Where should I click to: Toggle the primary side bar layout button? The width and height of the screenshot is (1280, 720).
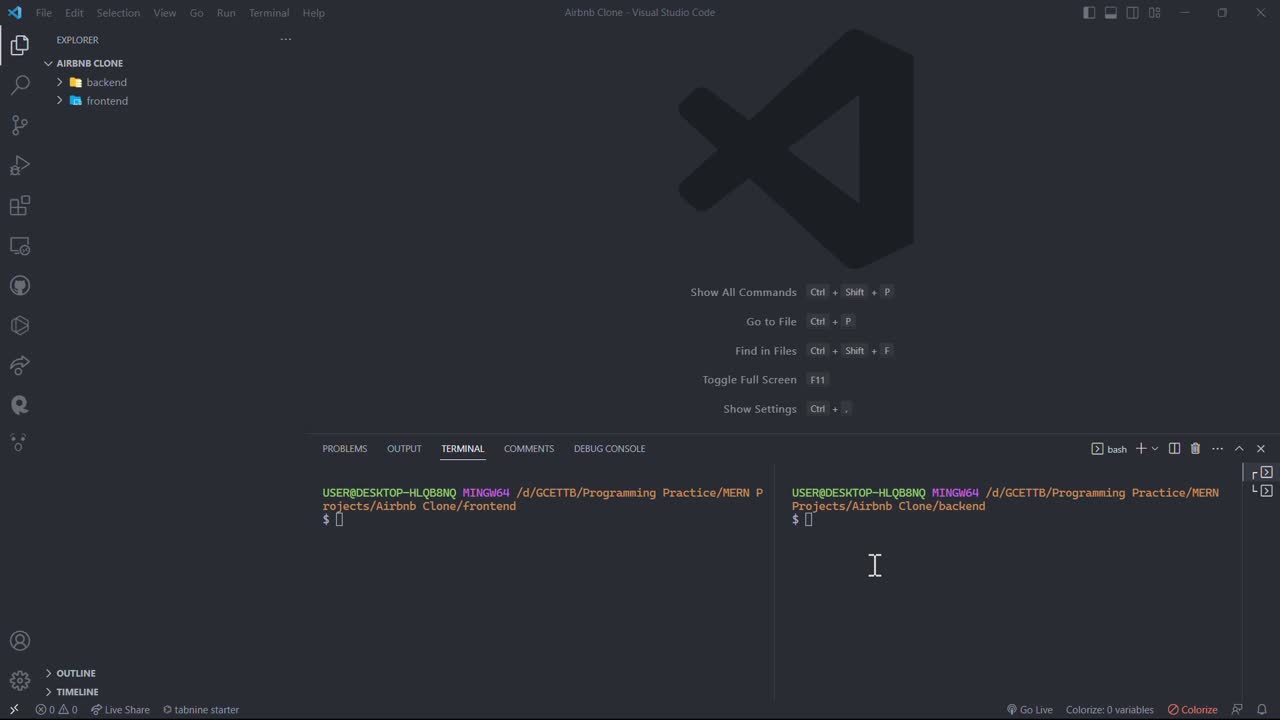pos(1089,13)
